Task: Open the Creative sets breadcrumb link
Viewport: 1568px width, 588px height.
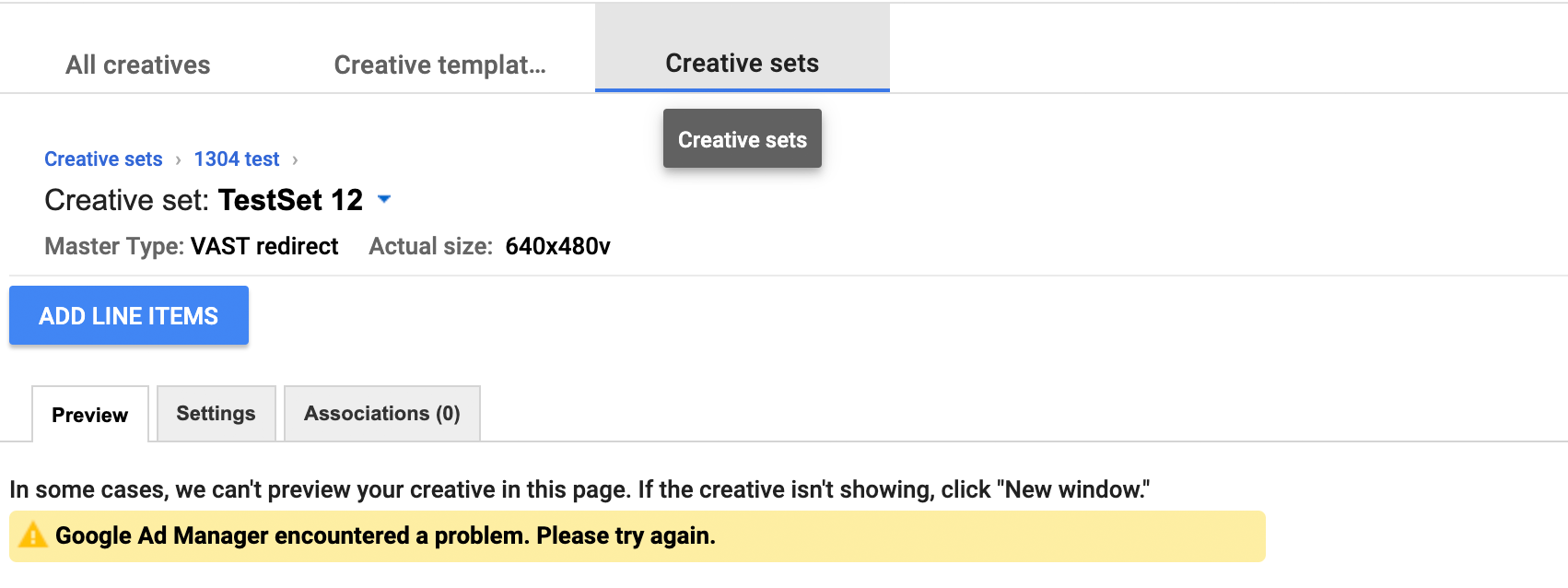Action: (x=103, y=159)
